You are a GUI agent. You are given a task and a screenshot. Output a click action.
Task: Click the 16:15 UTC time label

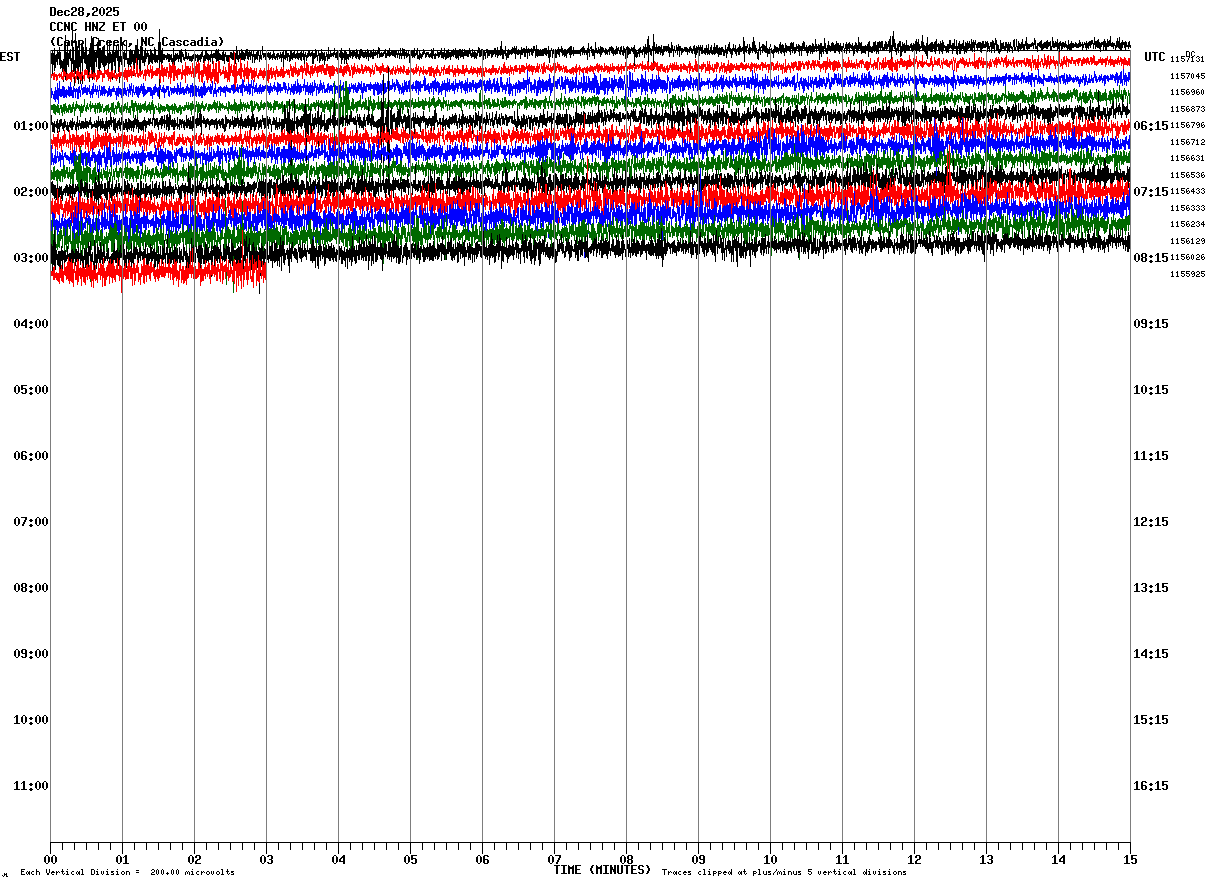coord(1151,786)
